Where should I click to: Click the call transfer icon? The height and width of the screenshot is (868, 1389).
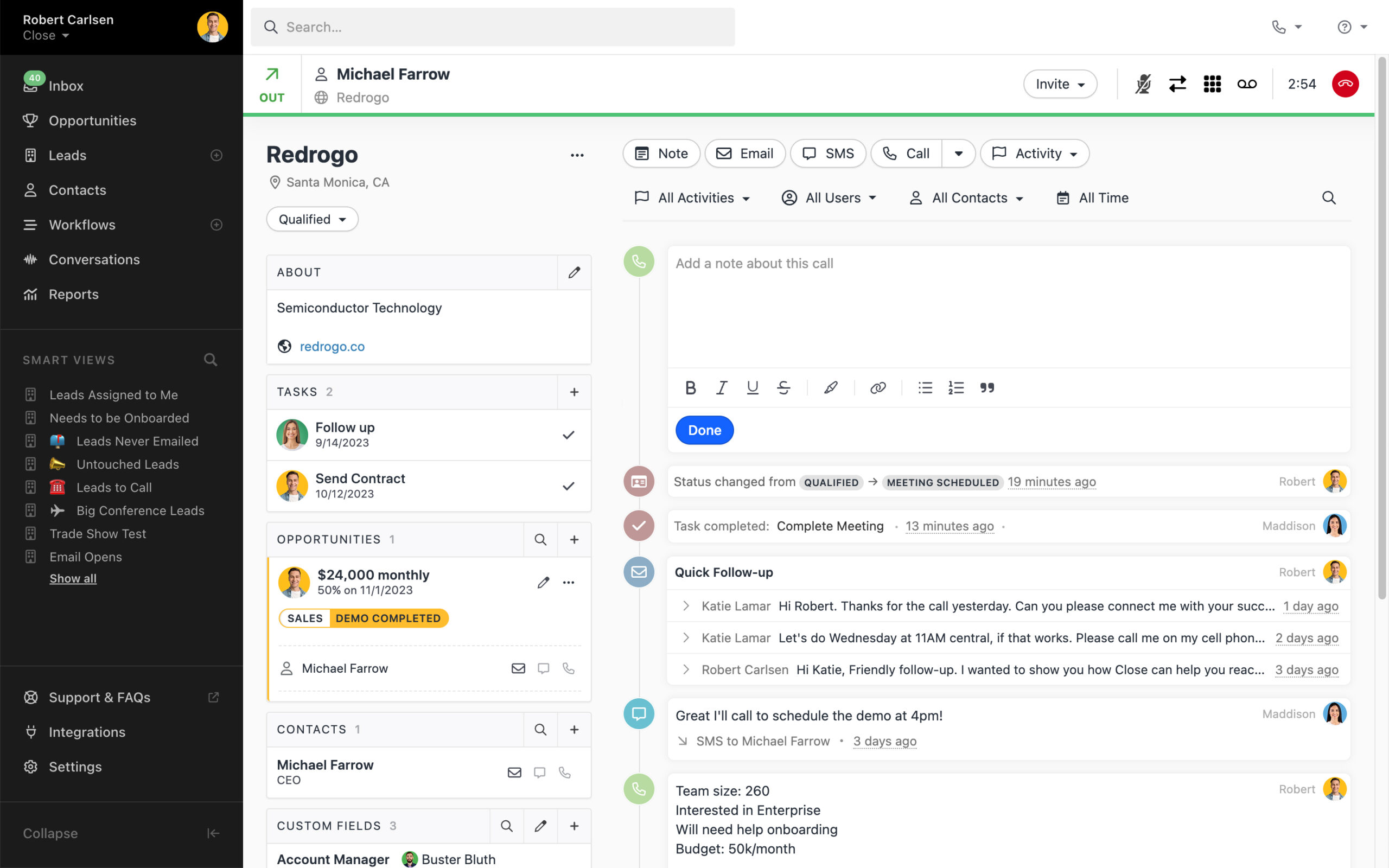1178,84
